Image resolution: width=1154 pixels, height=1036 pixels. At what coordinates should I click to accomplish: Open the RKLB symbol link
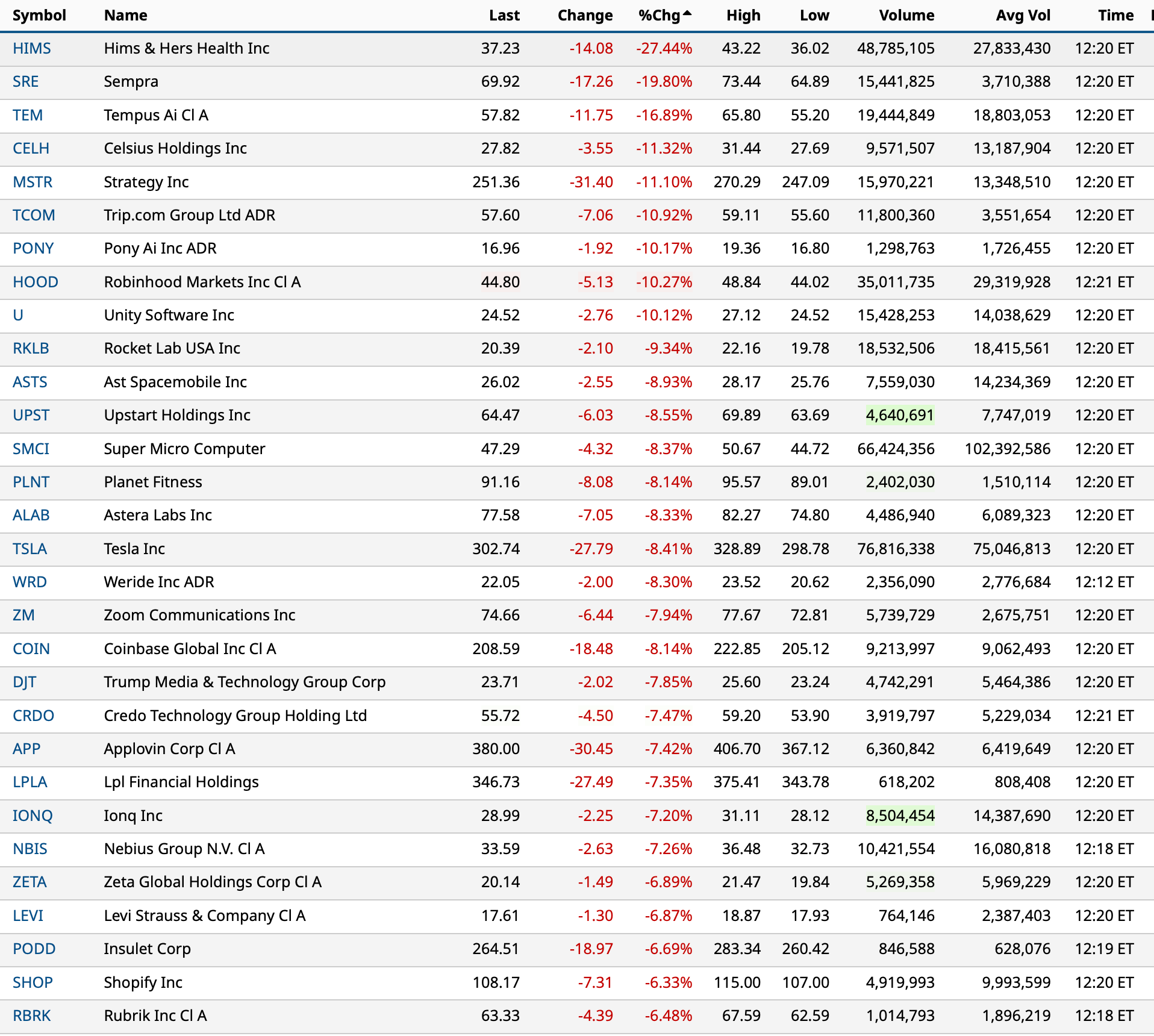point(31,349)
